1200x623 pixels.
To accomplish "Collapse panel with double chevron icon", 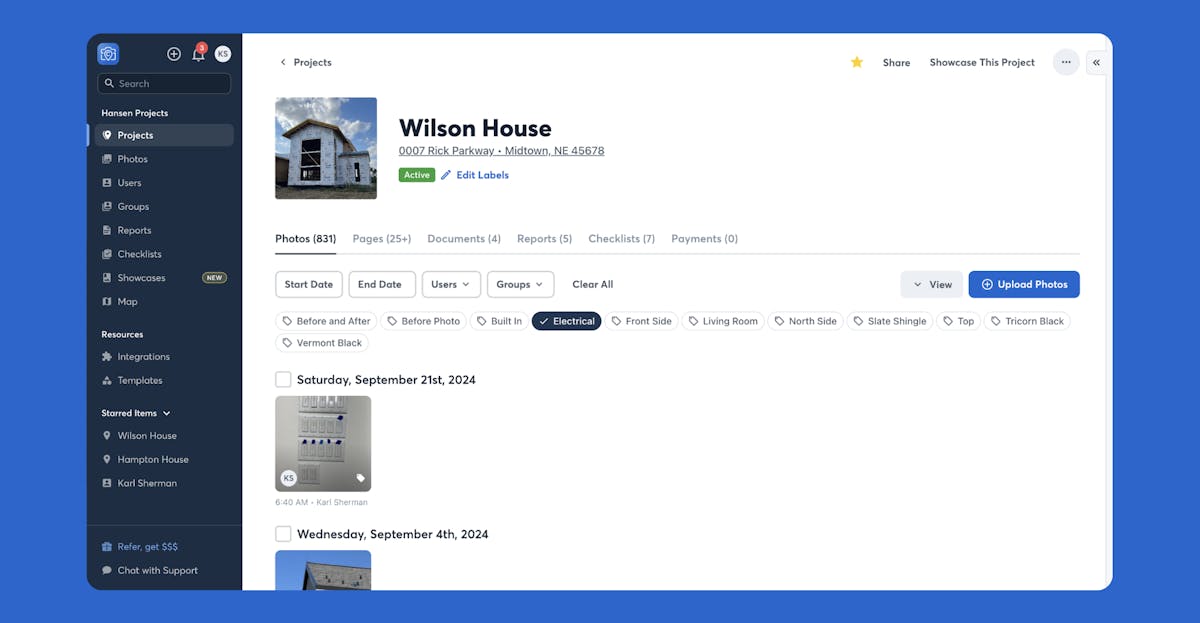I will coord(1096,62).
